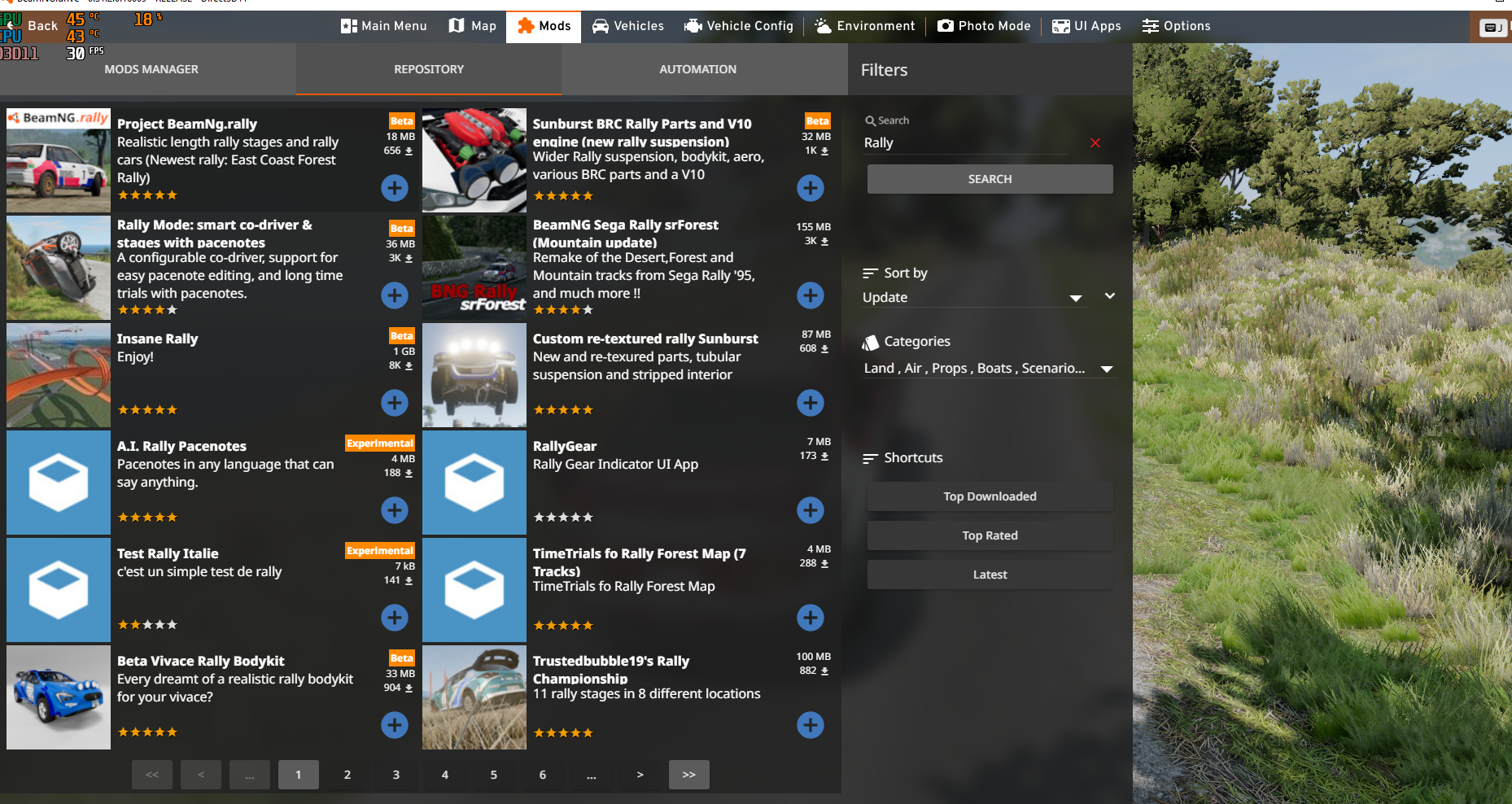Open Rally Mode co-driver thumbnail
Screen dimensions: 1512x804
[x=59, y=268]
